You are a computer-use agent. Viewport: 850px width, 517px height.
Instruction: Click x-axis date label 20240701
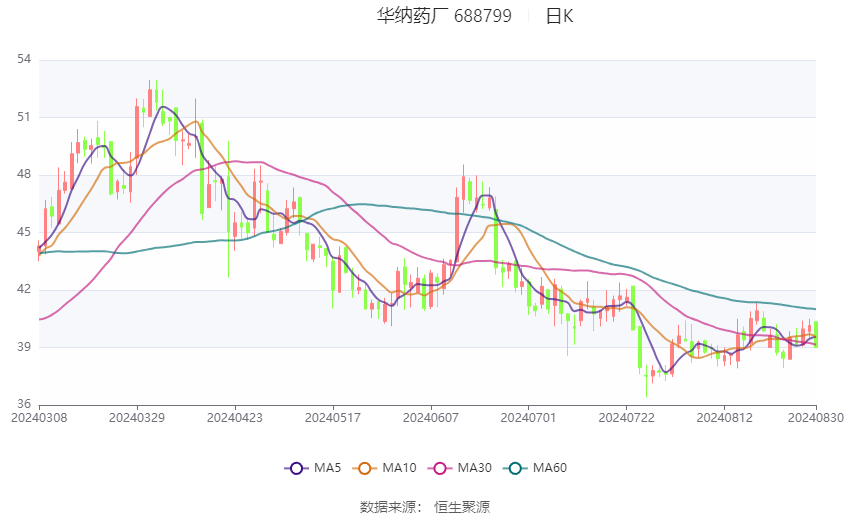click(528, 418)
